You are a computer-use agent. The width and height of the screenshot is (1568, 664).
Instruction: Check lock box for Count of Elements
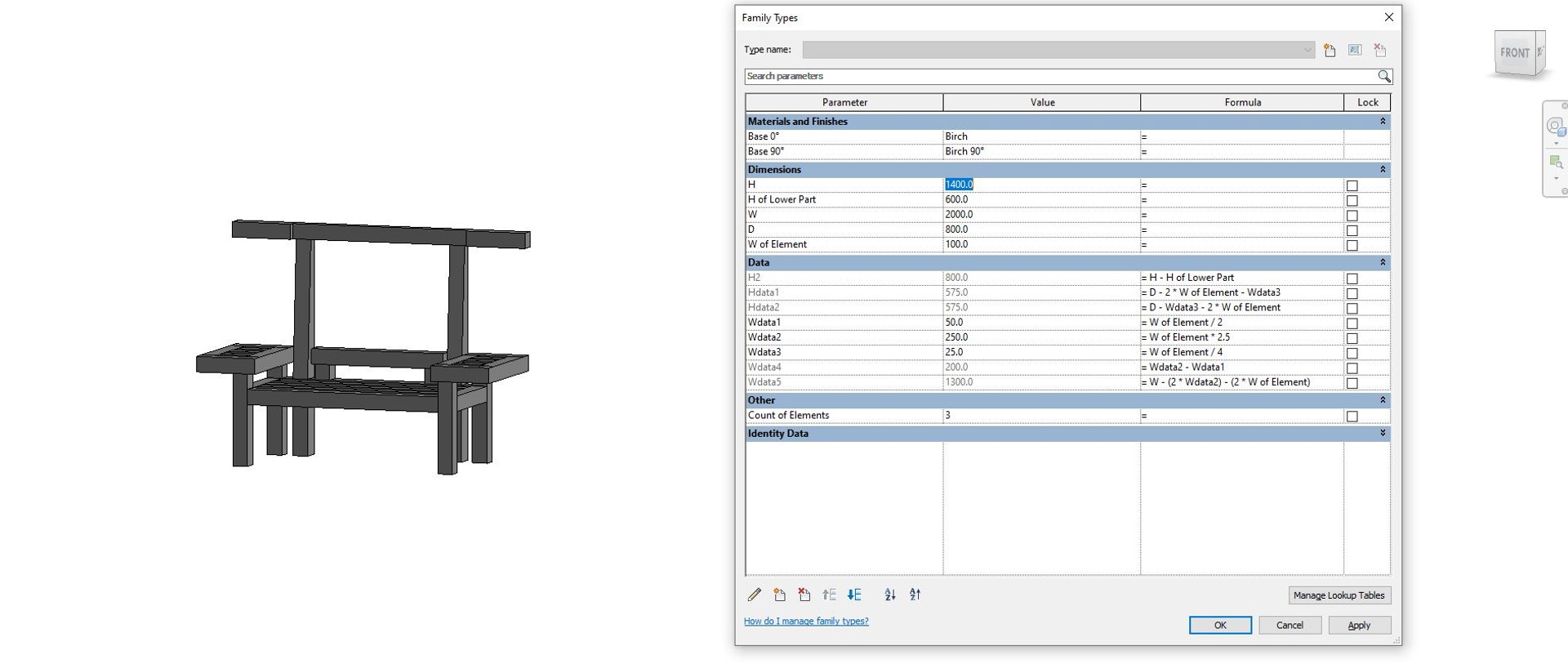click(x=1352, y=417)
